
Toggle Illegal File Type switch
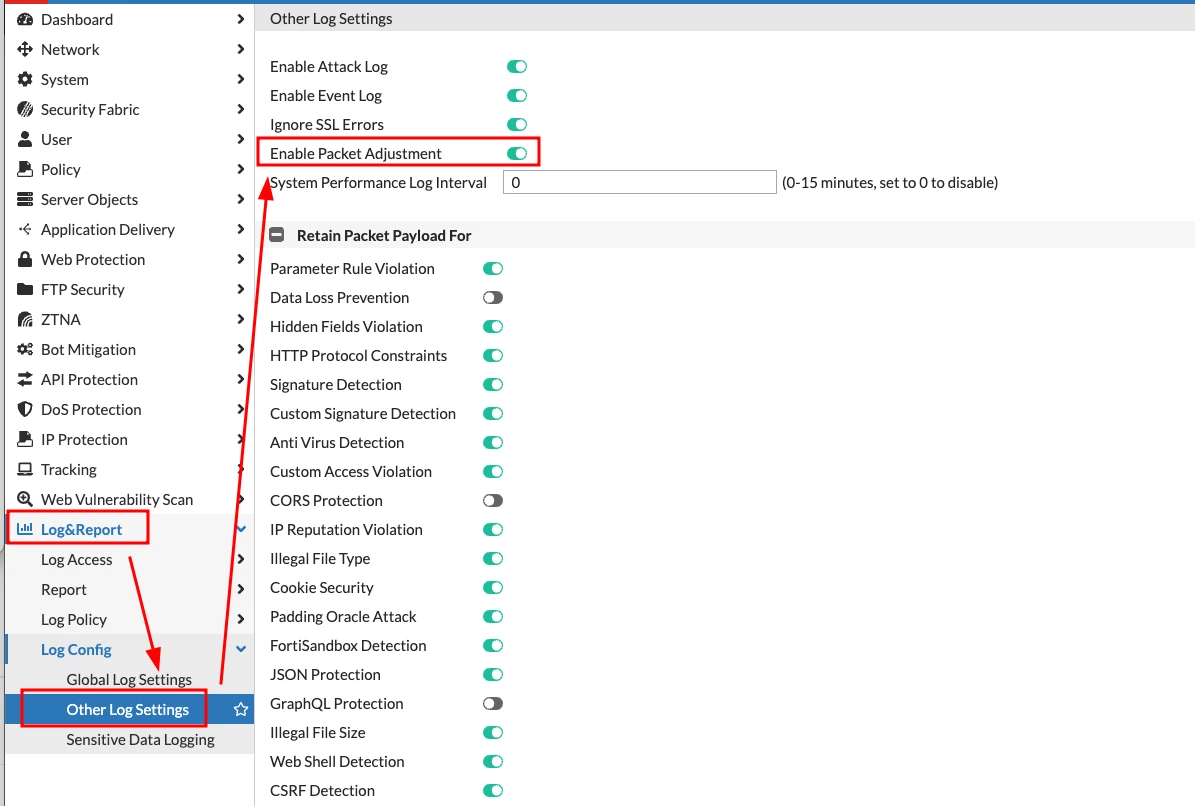click(x=493, y=558)
